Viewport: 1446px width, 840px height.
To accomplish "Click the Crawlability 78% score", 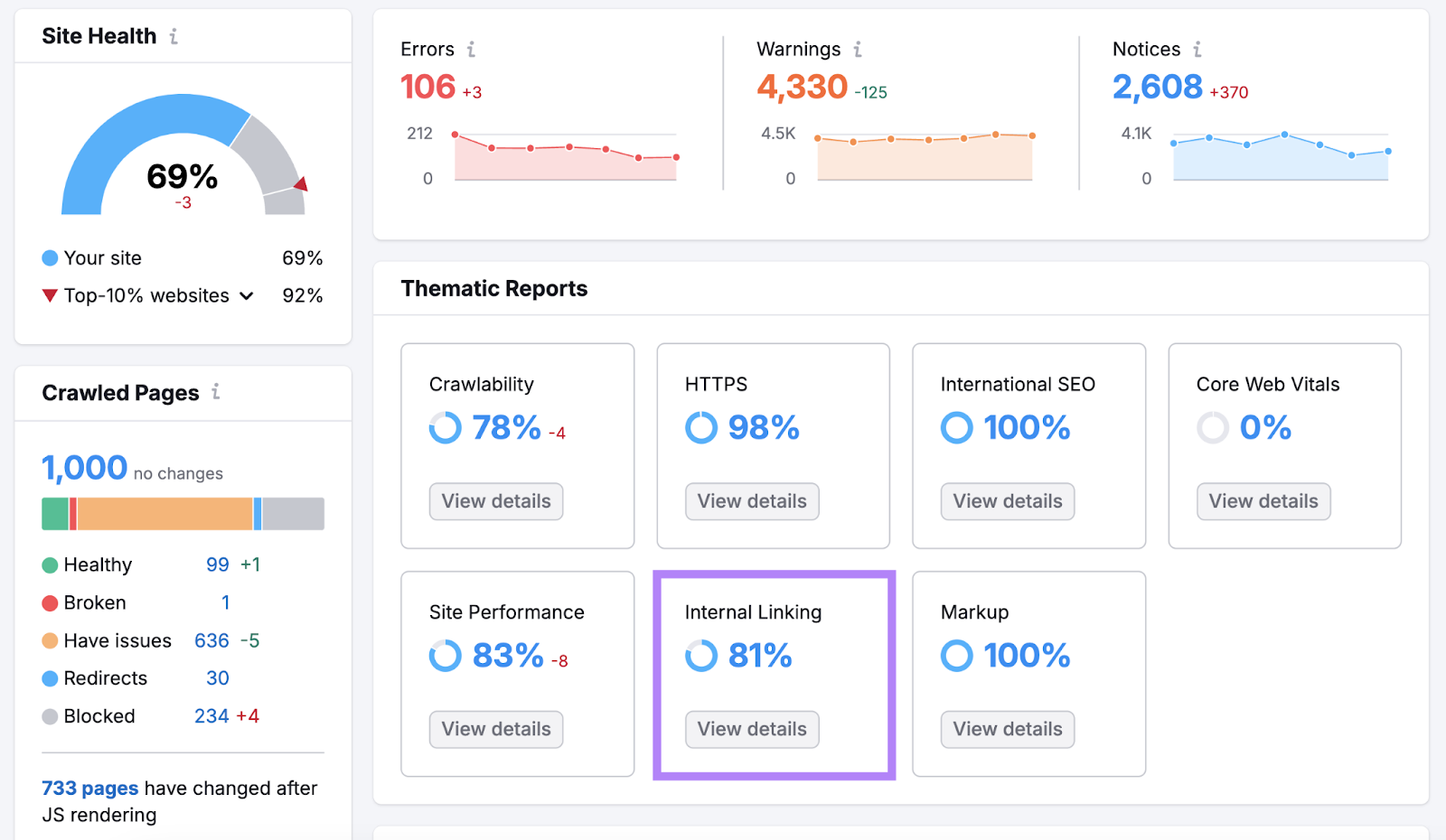I will tap(507, 428).
